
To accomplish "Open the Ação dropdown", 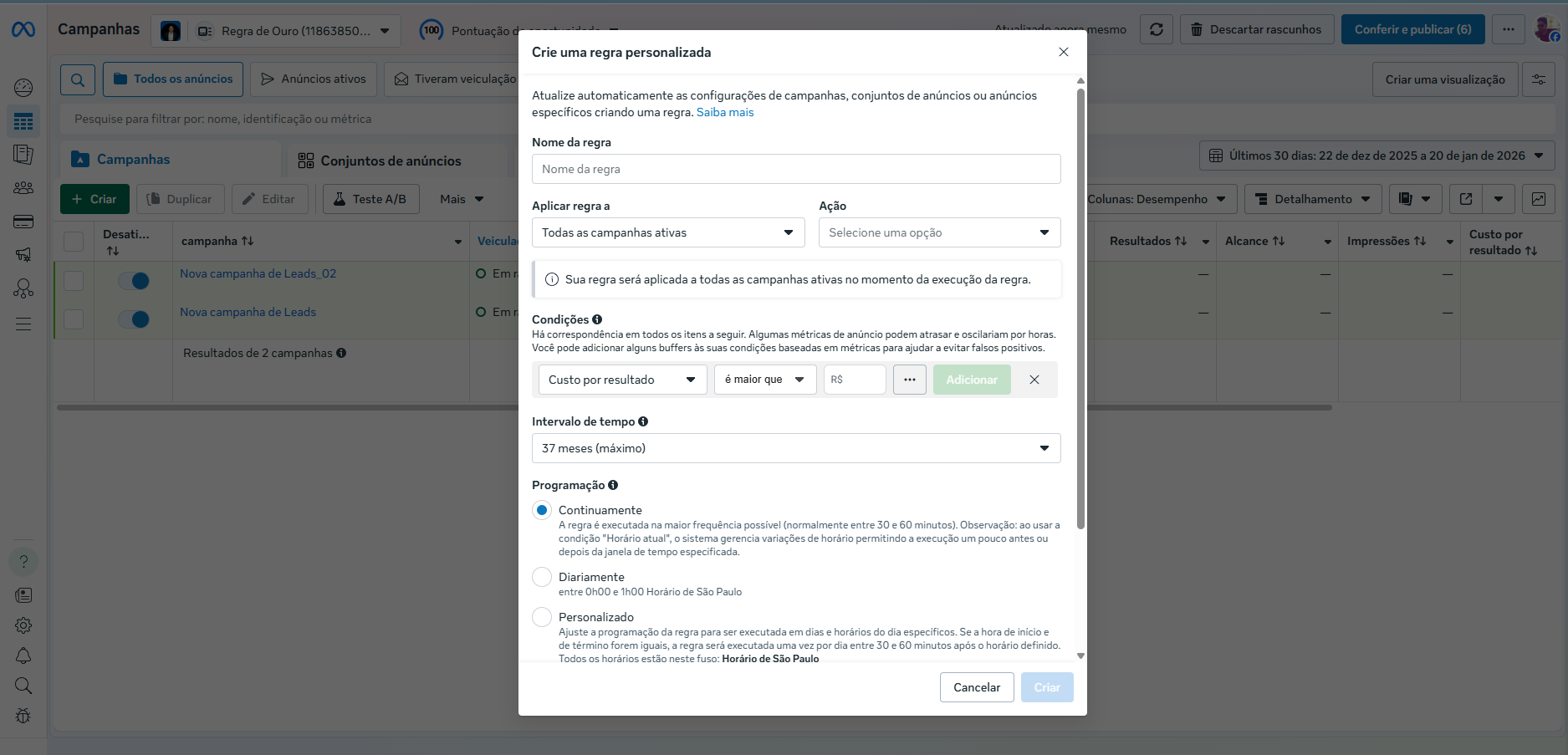I will pos(939,232).
